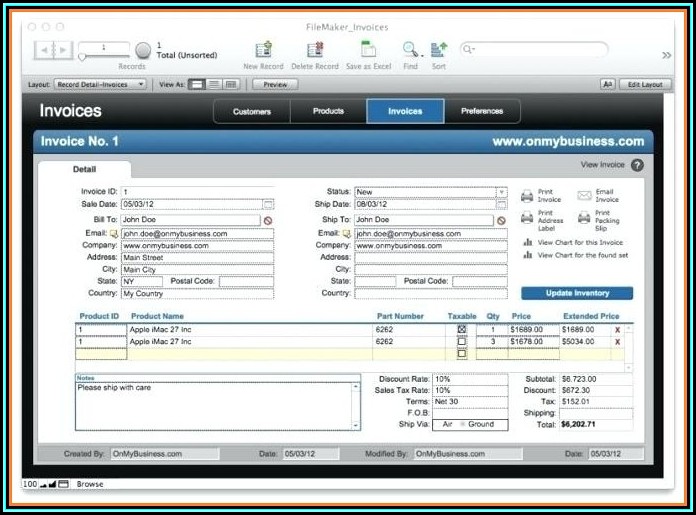The width and height of the screenshot is (696, 515).
Task: Expand the Status dropdown
Action: click(x=501, y=191)
